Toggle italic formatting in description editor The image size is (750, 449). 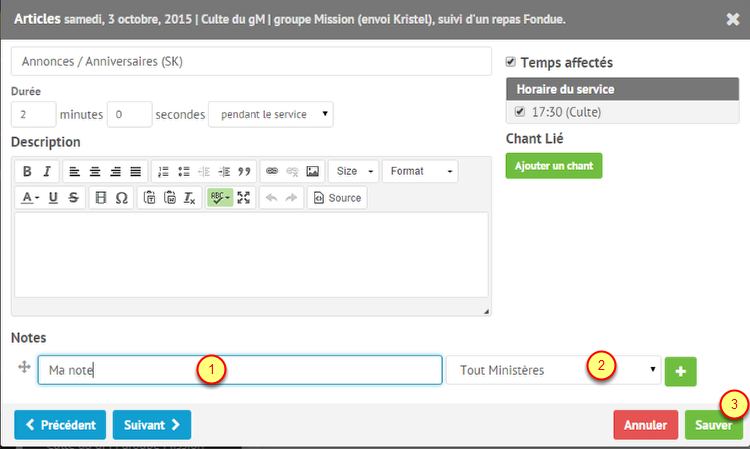tap(47, 171)
